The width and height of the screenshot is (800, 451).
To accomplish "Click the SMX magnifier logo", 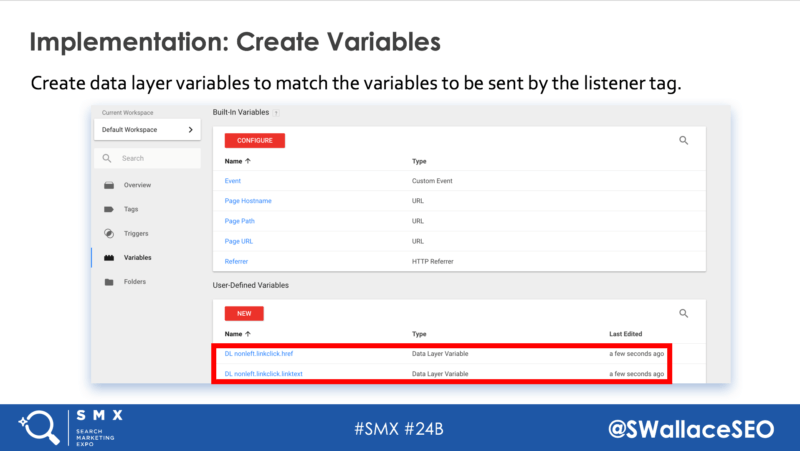I will 39,427.
